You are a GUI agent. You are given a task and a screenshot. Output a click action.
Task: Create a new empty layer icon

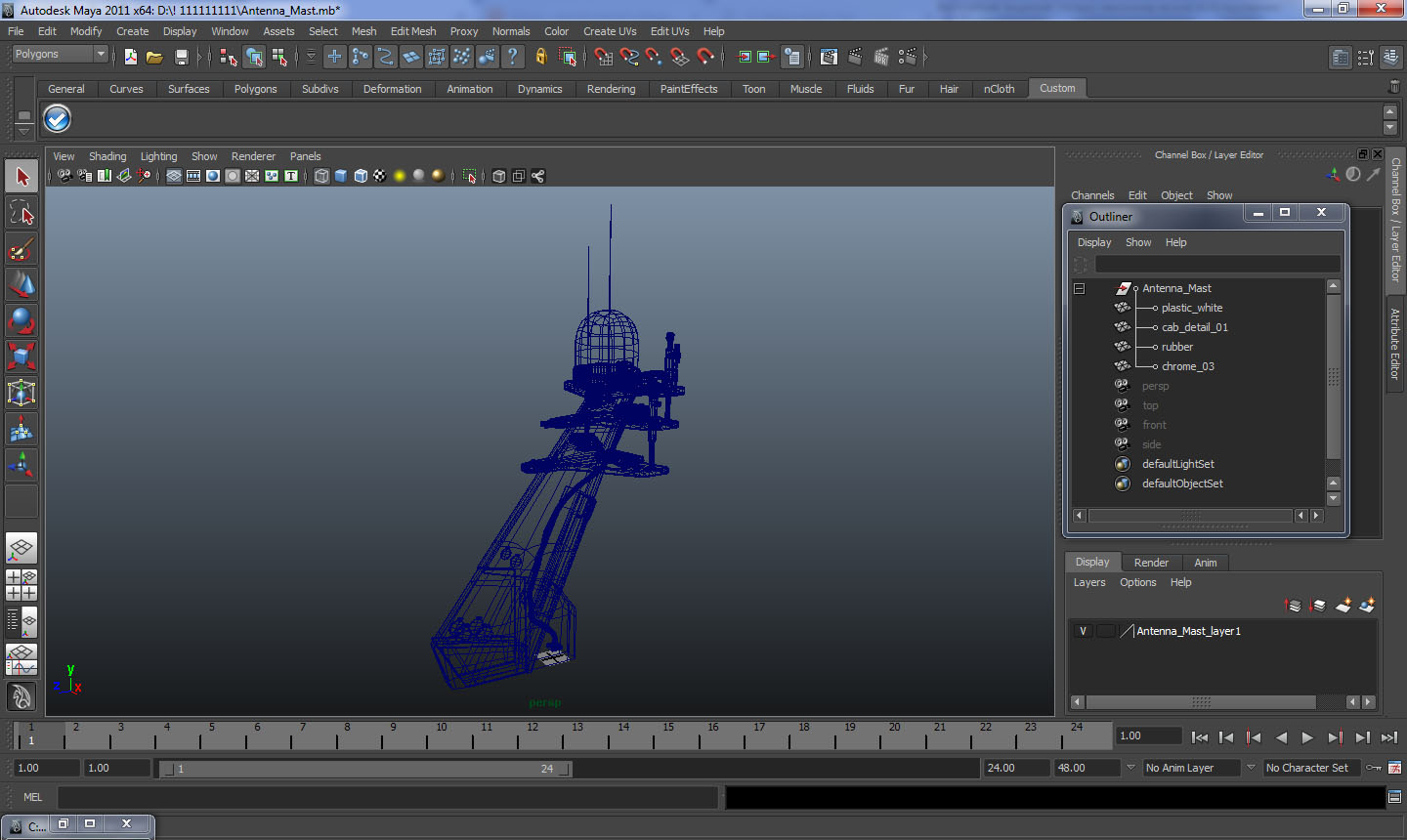1343,606
